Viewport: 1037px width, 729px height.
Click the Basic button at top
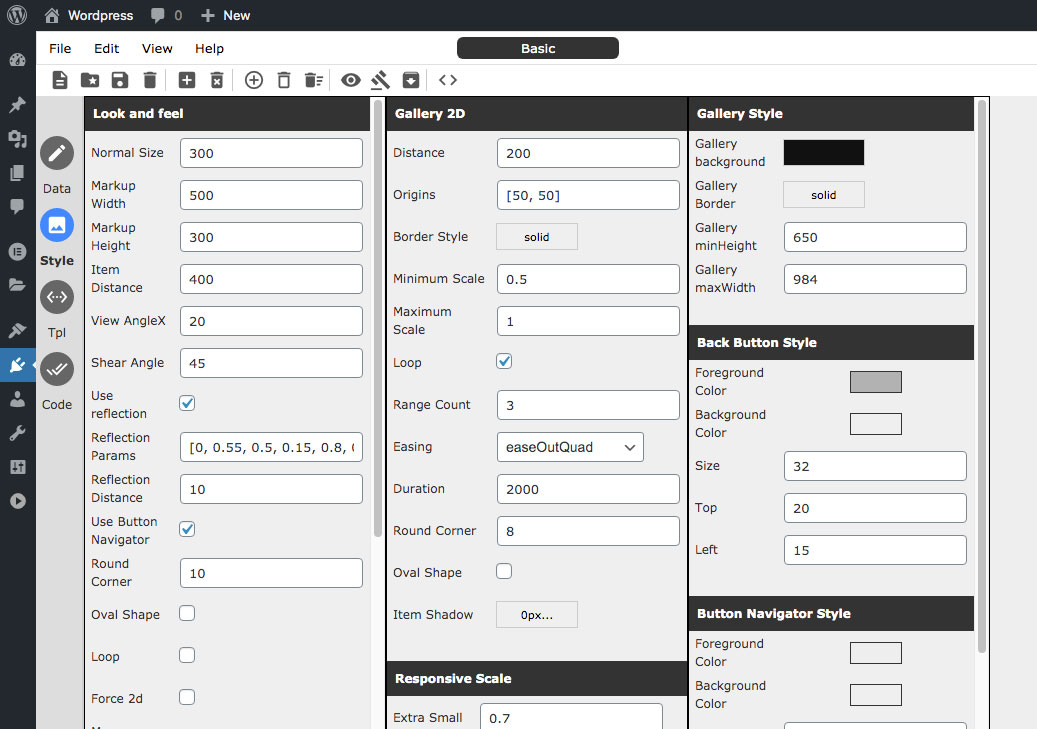click(538, 48)
